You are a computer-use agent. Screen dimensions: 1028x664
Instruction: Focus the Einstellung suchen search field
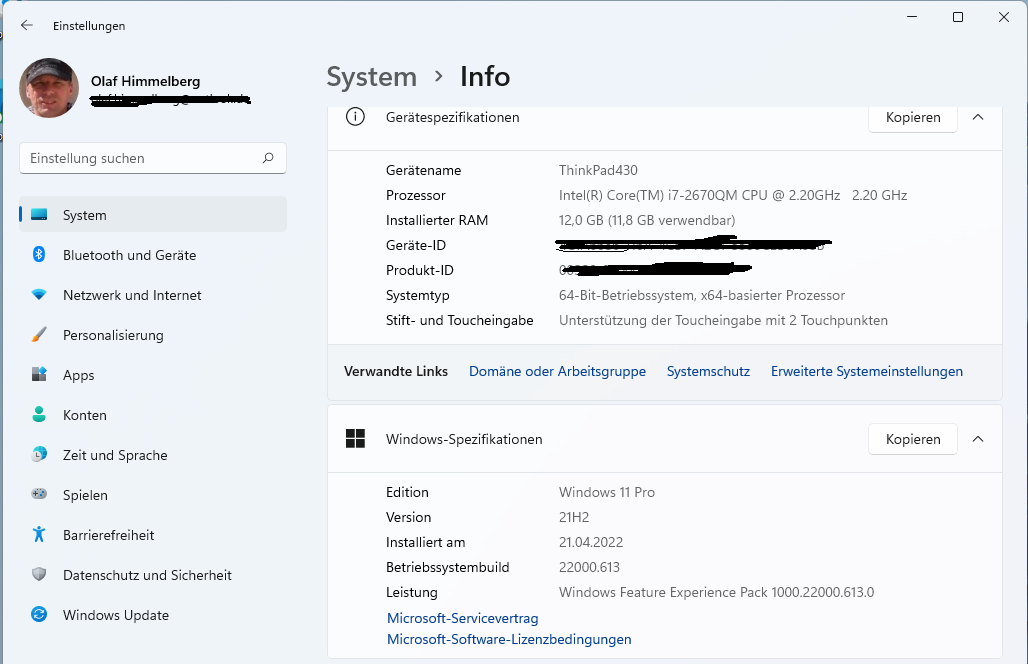153,158
